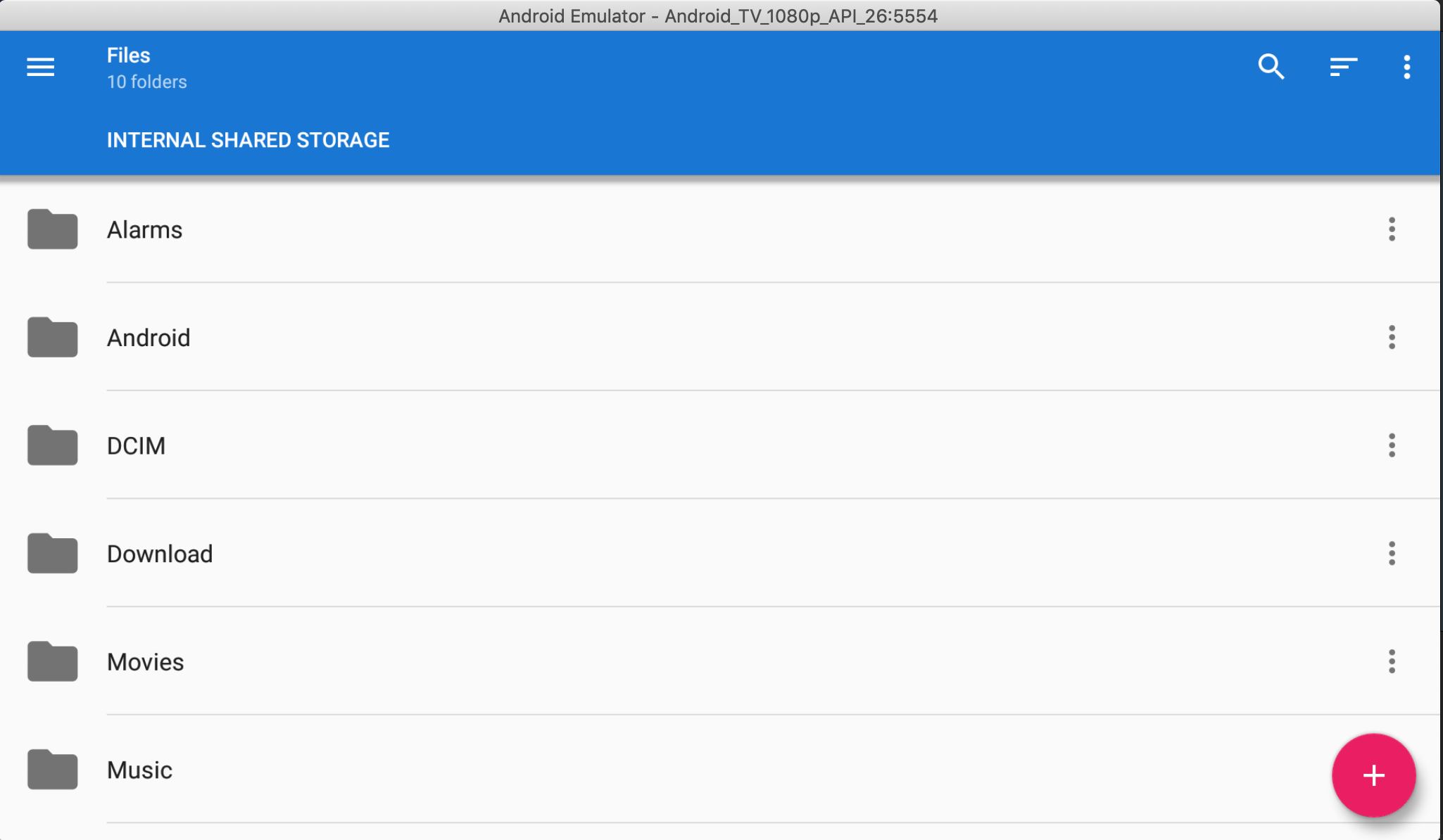Click the Files title heading
The width and height of the screenshot is (1443, 840).
point(128,55)
